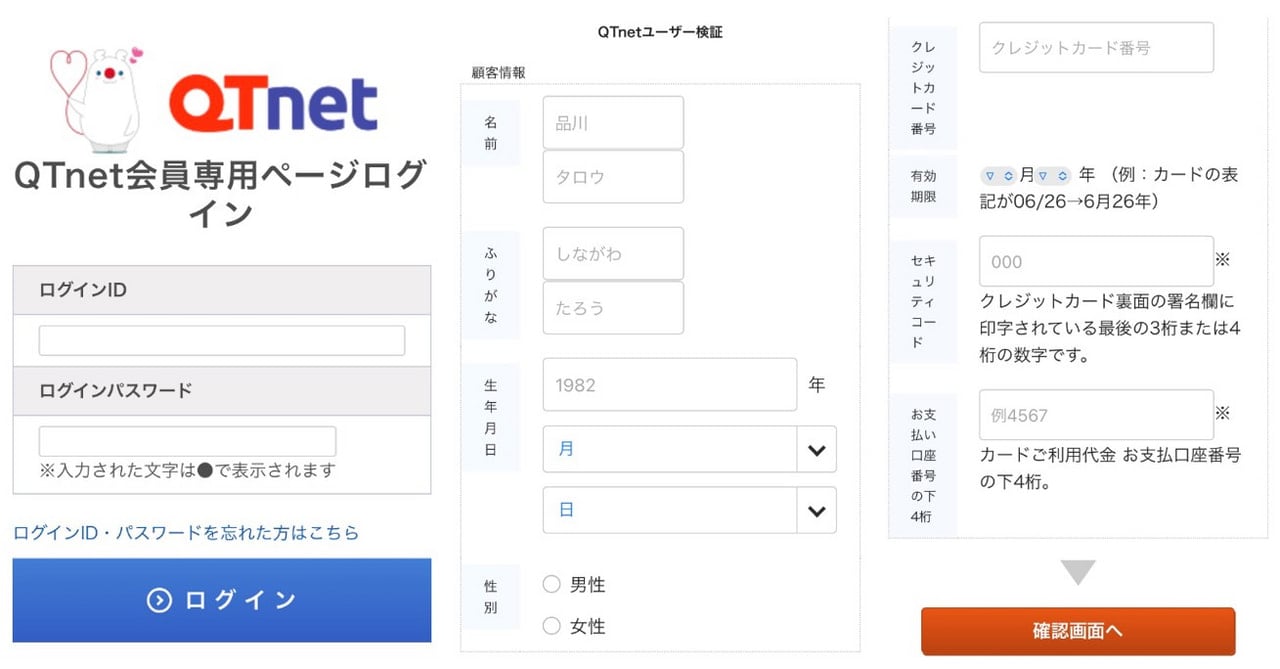
Task: Focus the ログインパスワード input field
Action: (x=187, y=441)
